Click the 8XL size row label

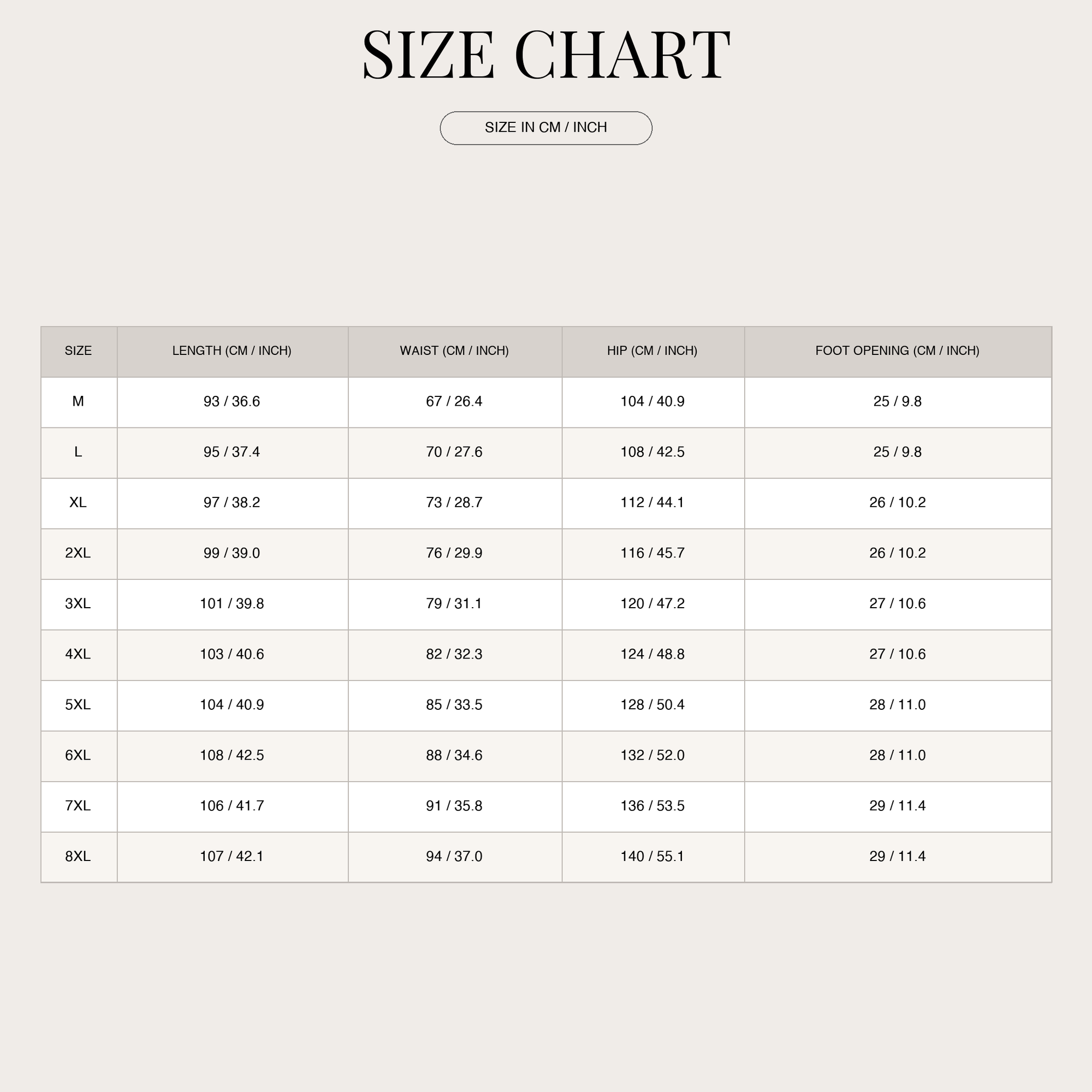(79, 856)
